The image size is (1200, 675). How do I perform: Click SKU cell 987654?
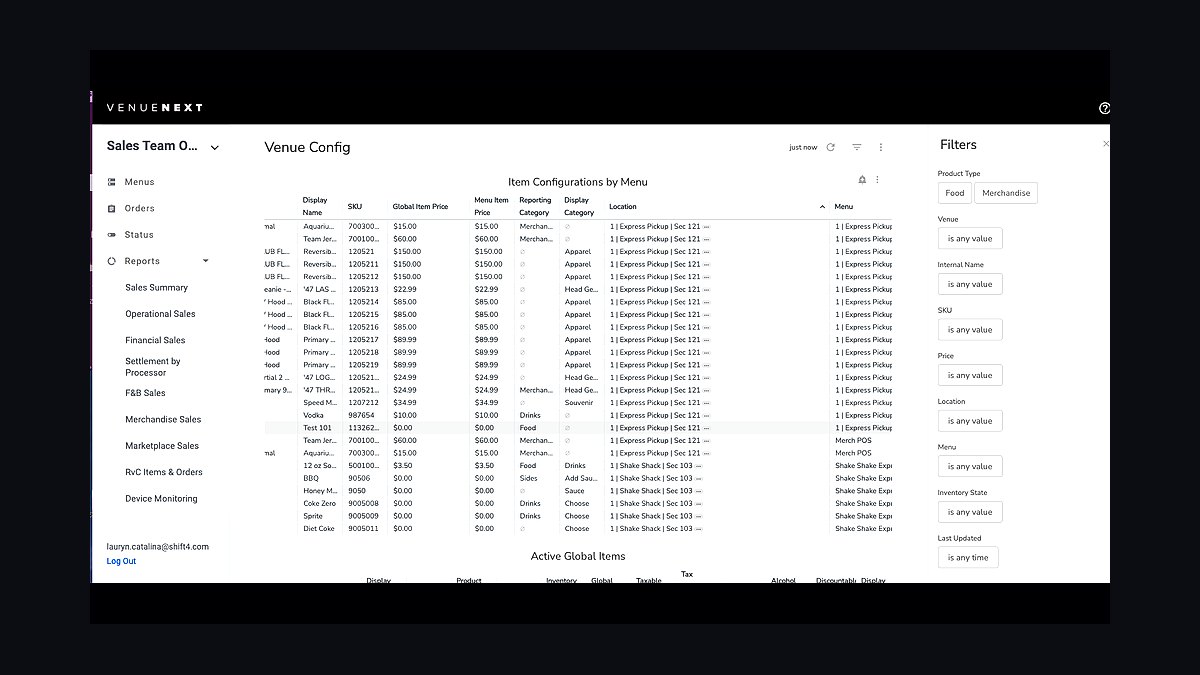[361, 415]
